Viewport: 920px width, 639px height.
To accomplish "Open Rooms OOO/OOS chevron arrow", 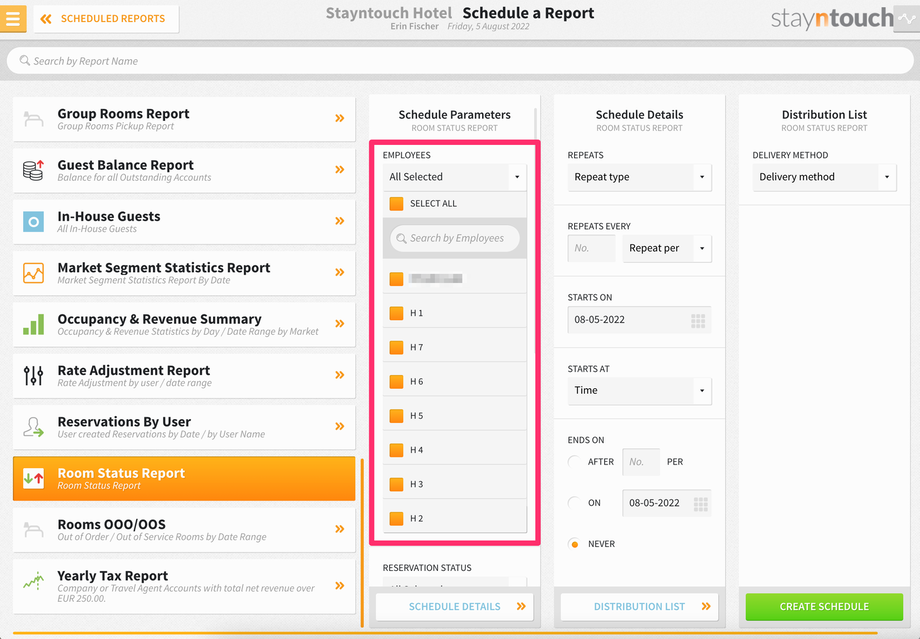I will tap(340, 529).
